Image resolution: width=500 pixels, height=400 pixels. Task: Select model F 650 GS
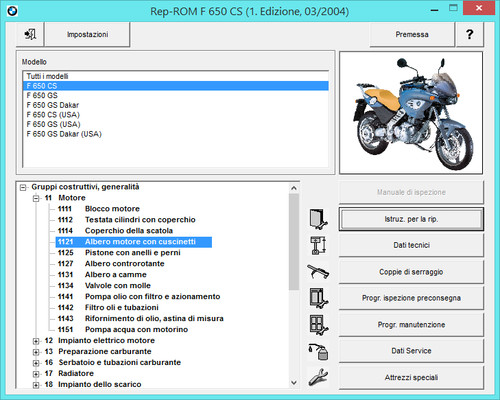(x=176, y=96)
